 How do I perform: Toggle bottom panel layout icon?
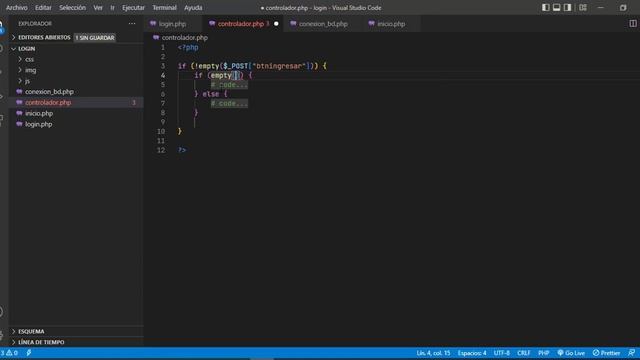[x=556, y=7]
